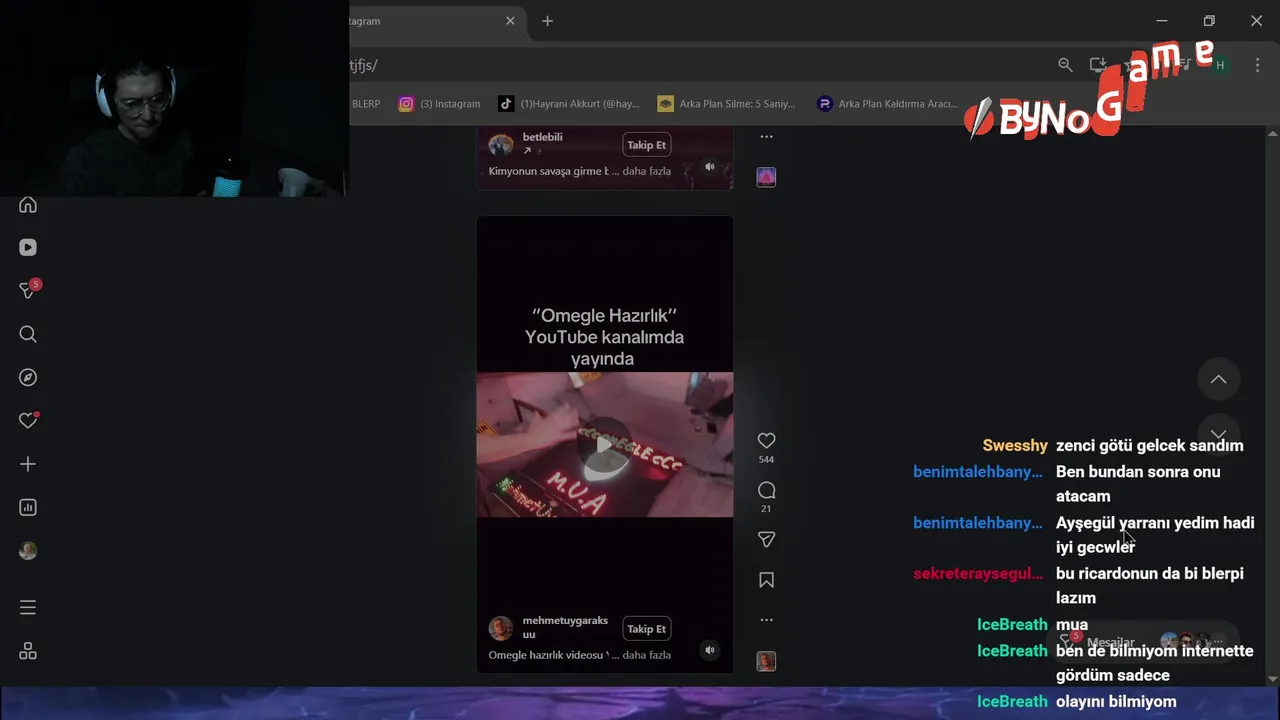Expand mehmetuygaraksuu caption with daha fazla
Screen dimensions: 1280x720
point(646,655)
